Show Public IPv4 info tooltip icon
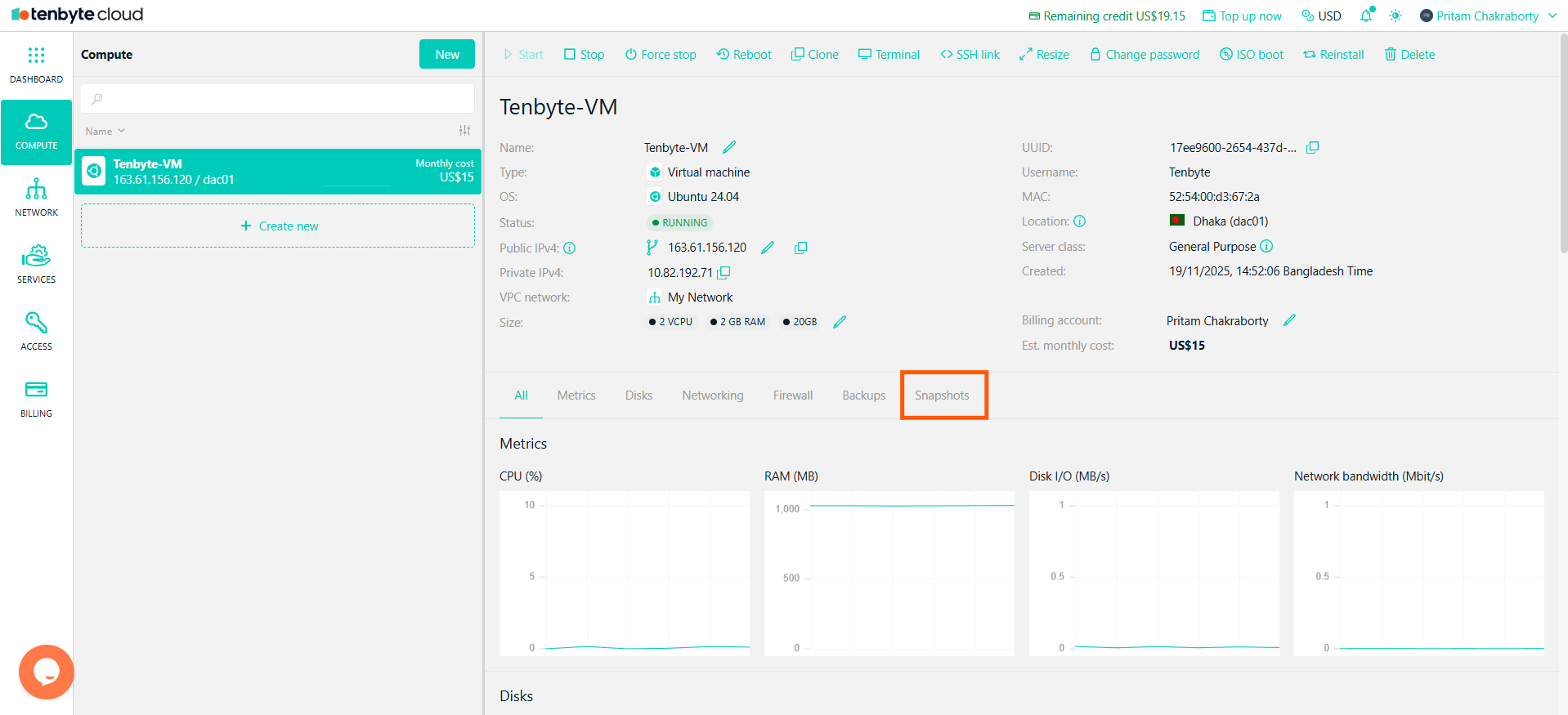This screenshot has width=1568, height=715. pos(570,248)
